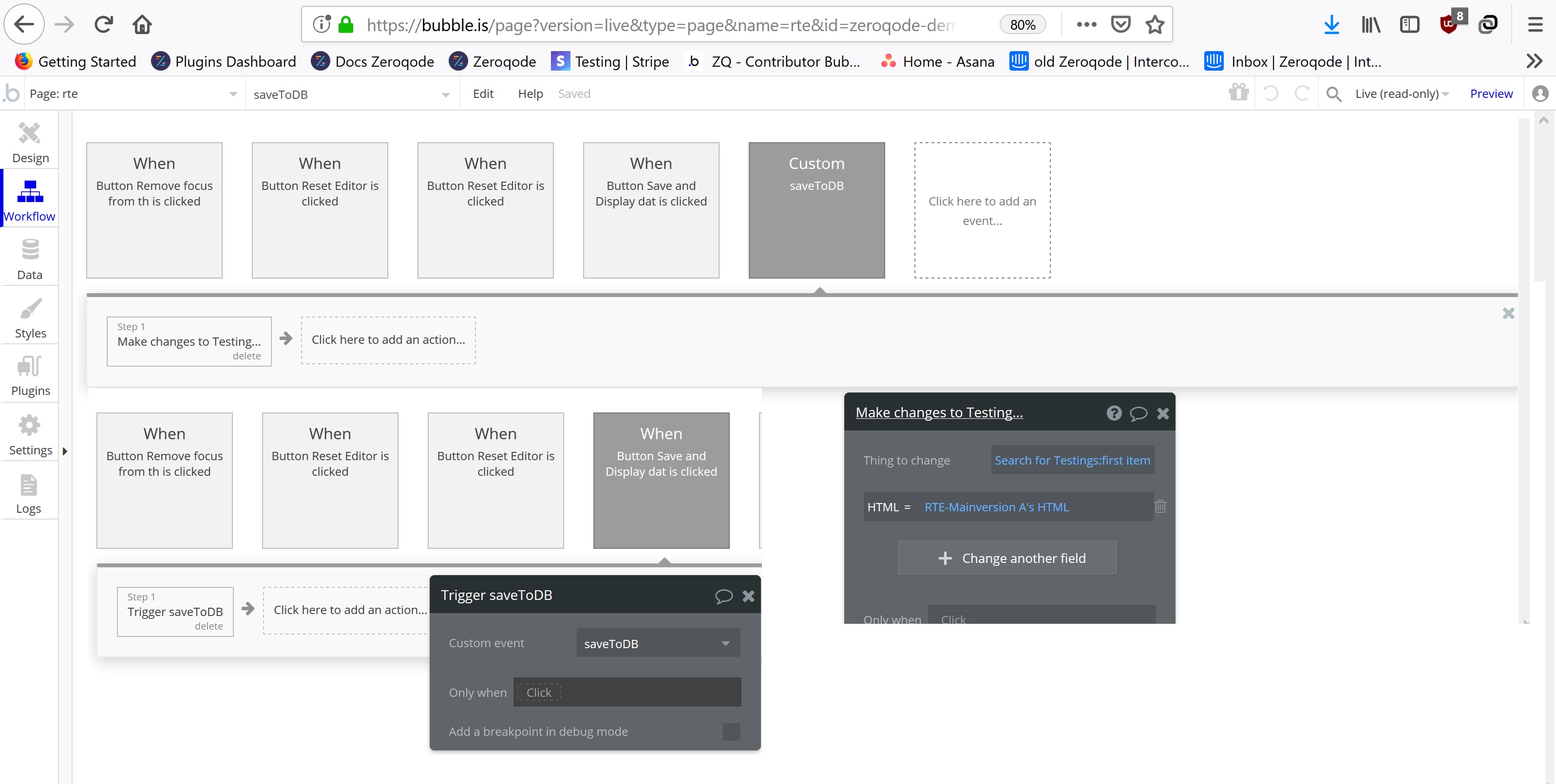Screen dimensions: 1556x784
Task: Click the Preview link
Action: coord(1491,93)
